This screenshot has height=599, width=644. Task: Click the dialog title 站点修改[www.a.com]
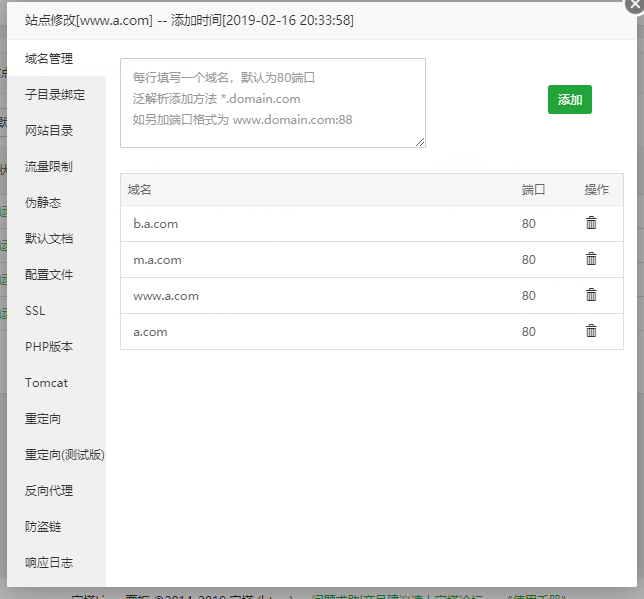pyautogui.click(x=89, y=20)
